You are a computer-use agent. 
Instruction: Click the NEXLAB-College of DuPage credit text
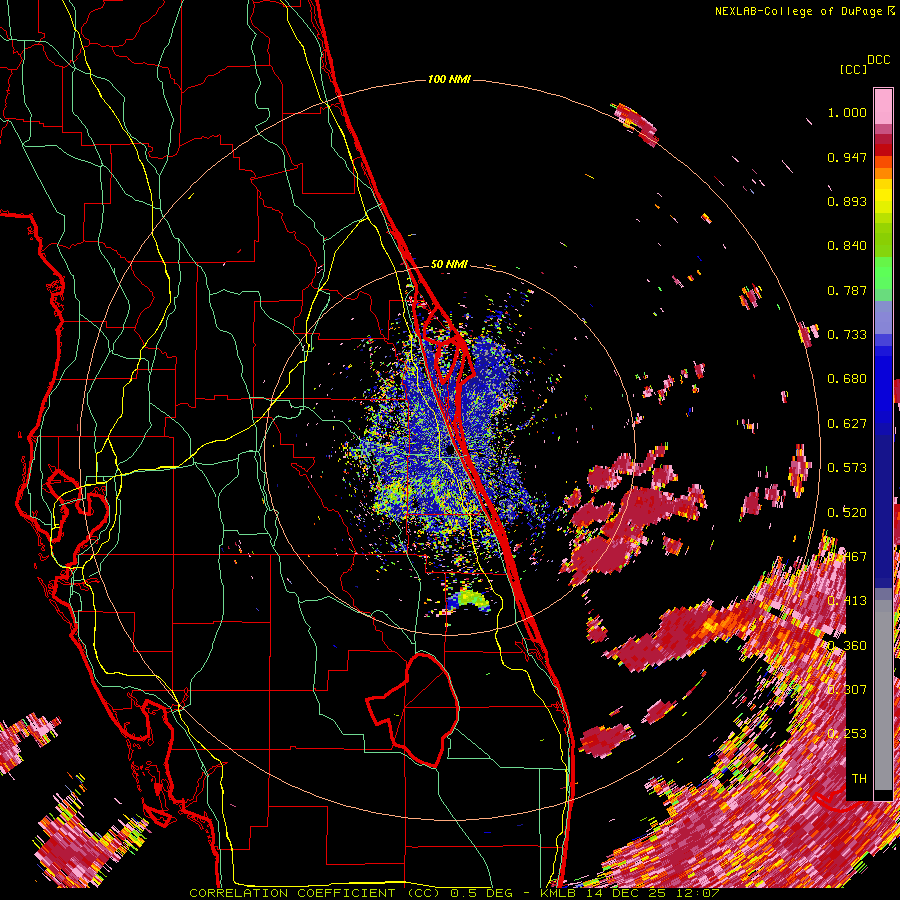tap(805, 11)
